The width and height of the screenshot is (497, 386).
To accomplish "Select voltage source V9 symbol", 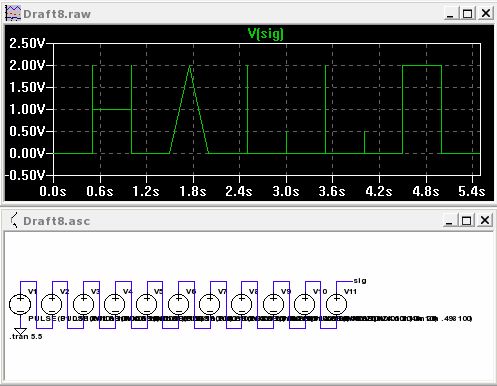I will click(273, 304).
